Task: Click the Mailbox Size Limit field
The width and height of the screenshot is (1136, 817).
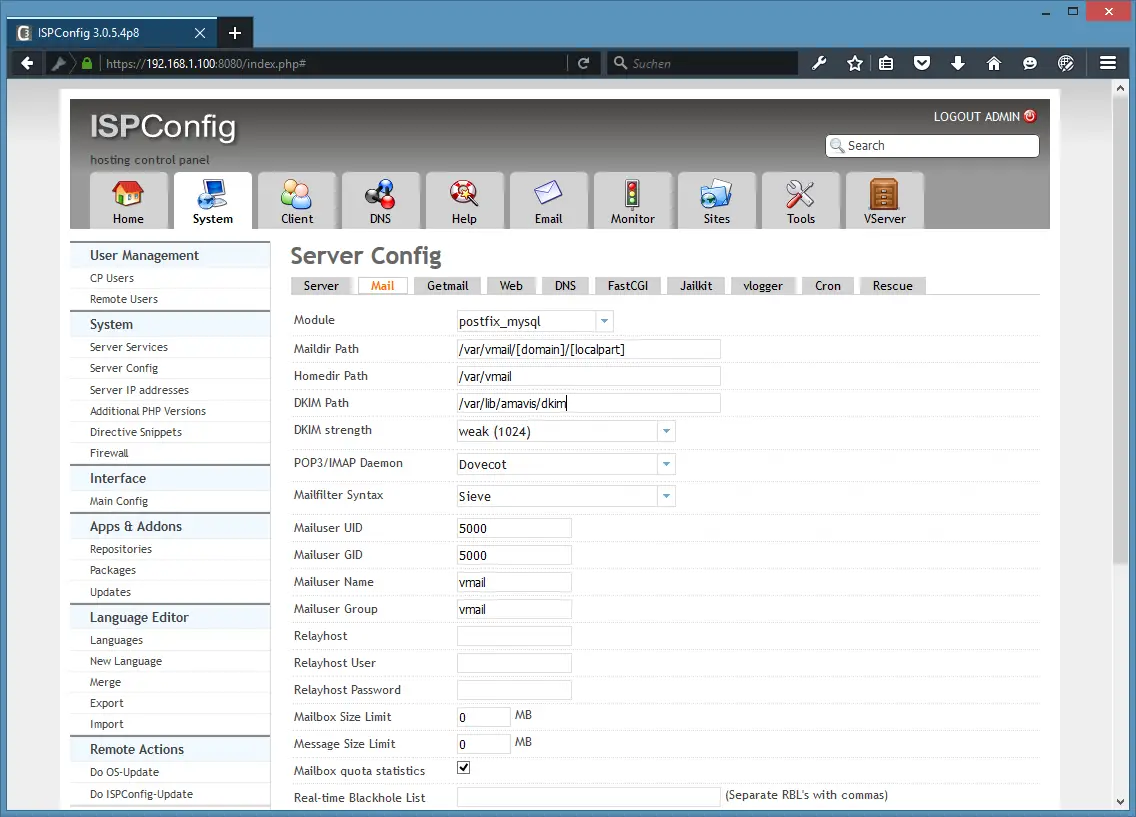Action: point(484,717)
